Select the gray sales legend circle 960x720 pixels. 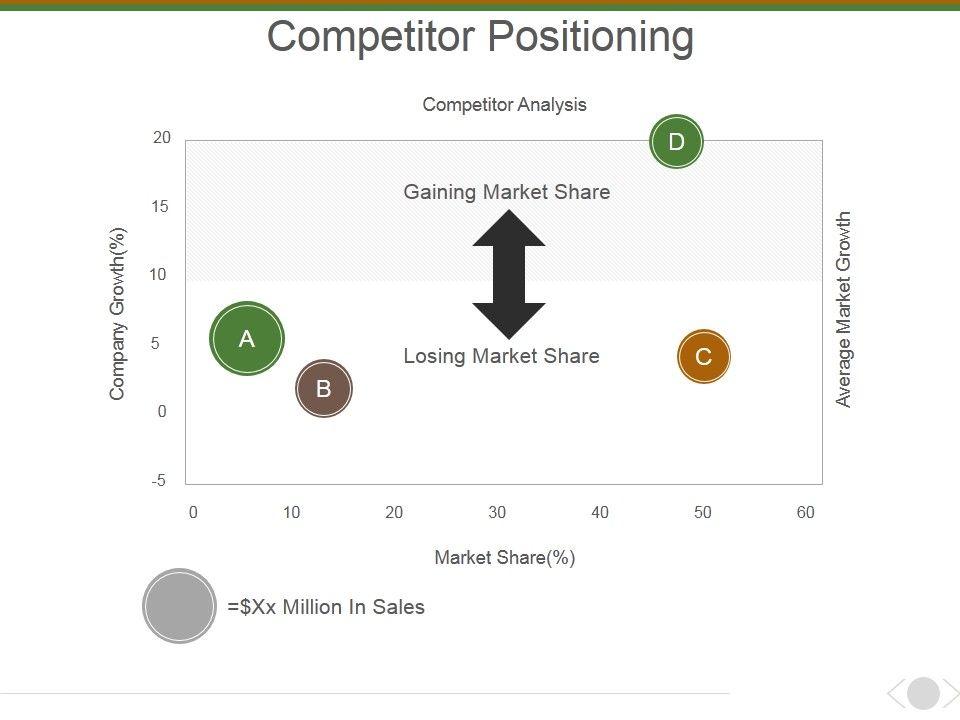(180, 606)
